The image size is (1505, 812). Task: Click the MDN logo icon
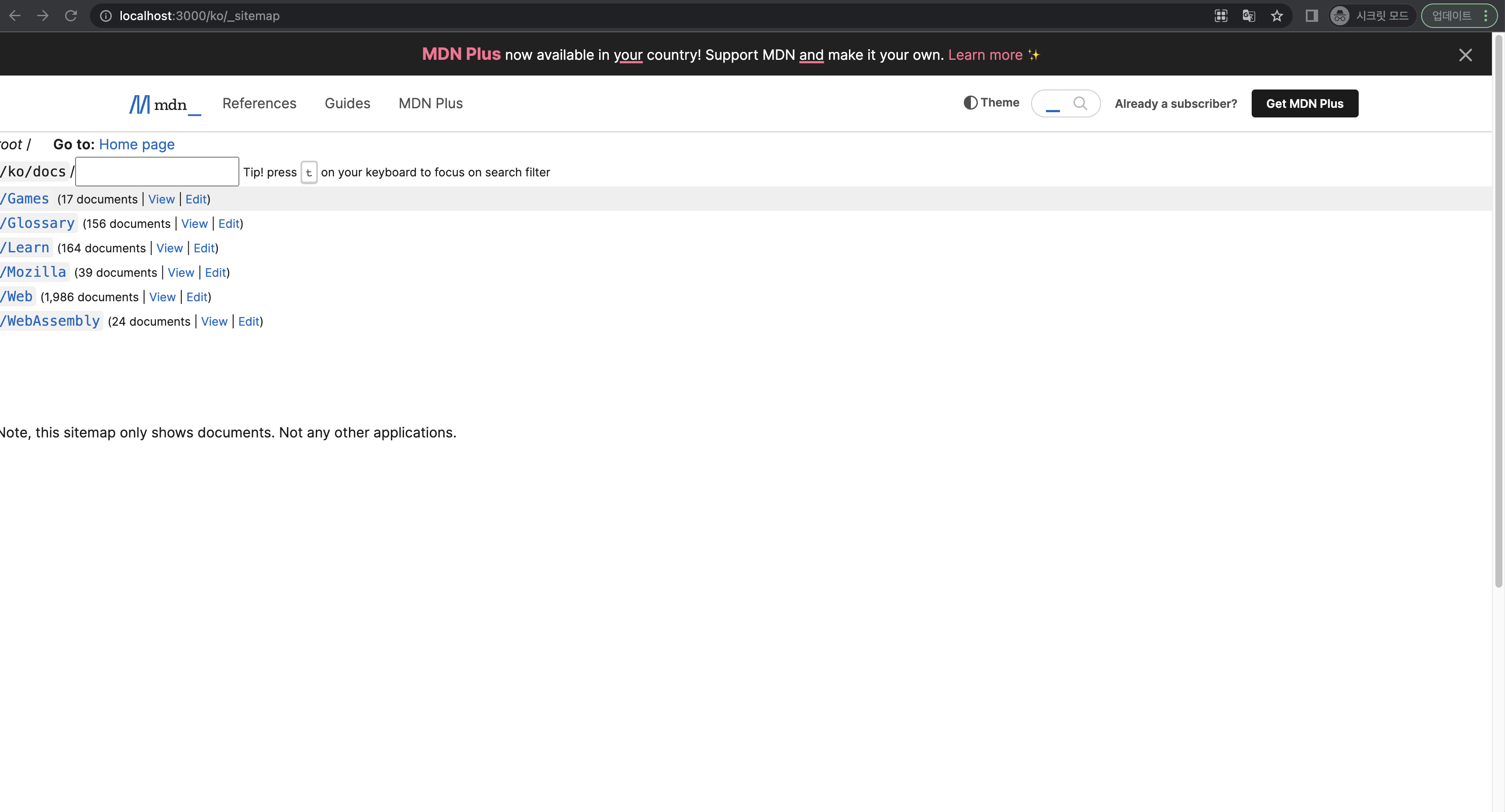click(x=140, y=104)
